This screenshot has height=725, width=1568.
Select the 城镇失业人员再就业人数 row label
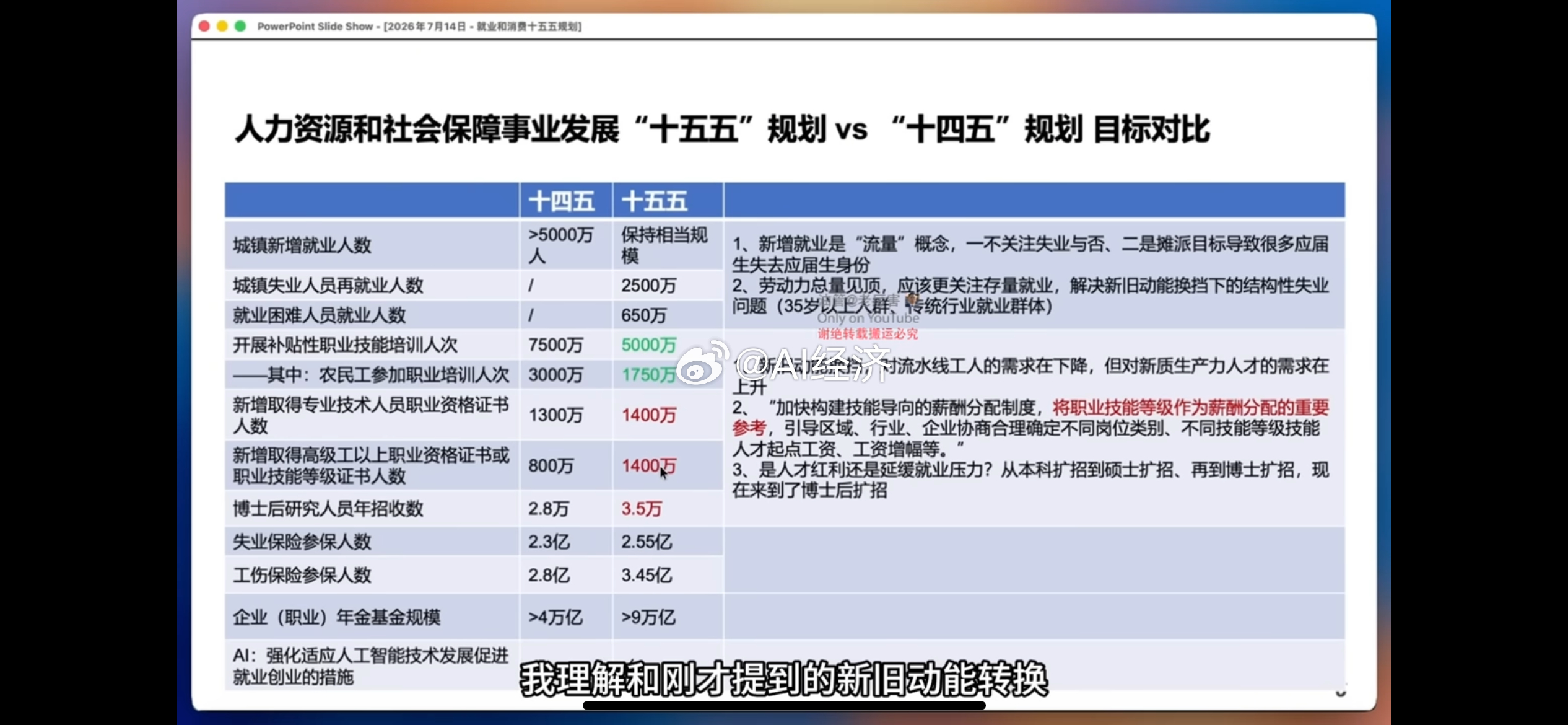[328, 286]
